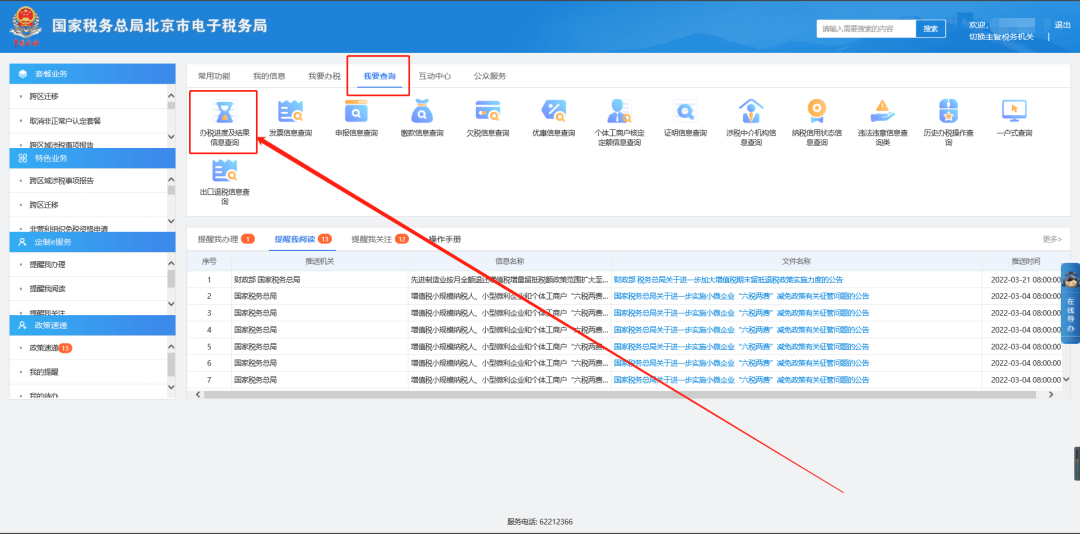Screen dimensions: 1080x534
Task: Open the row 2 file name link
Action: 741,296
